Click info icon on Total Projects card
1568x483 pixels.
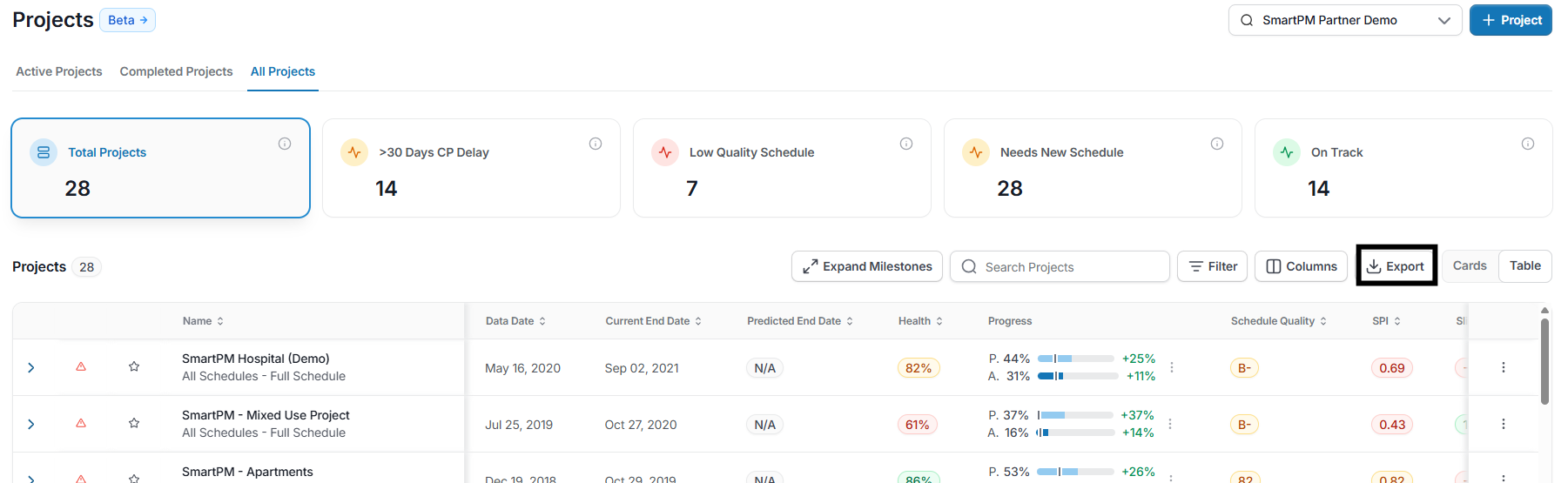pos(285,144)
